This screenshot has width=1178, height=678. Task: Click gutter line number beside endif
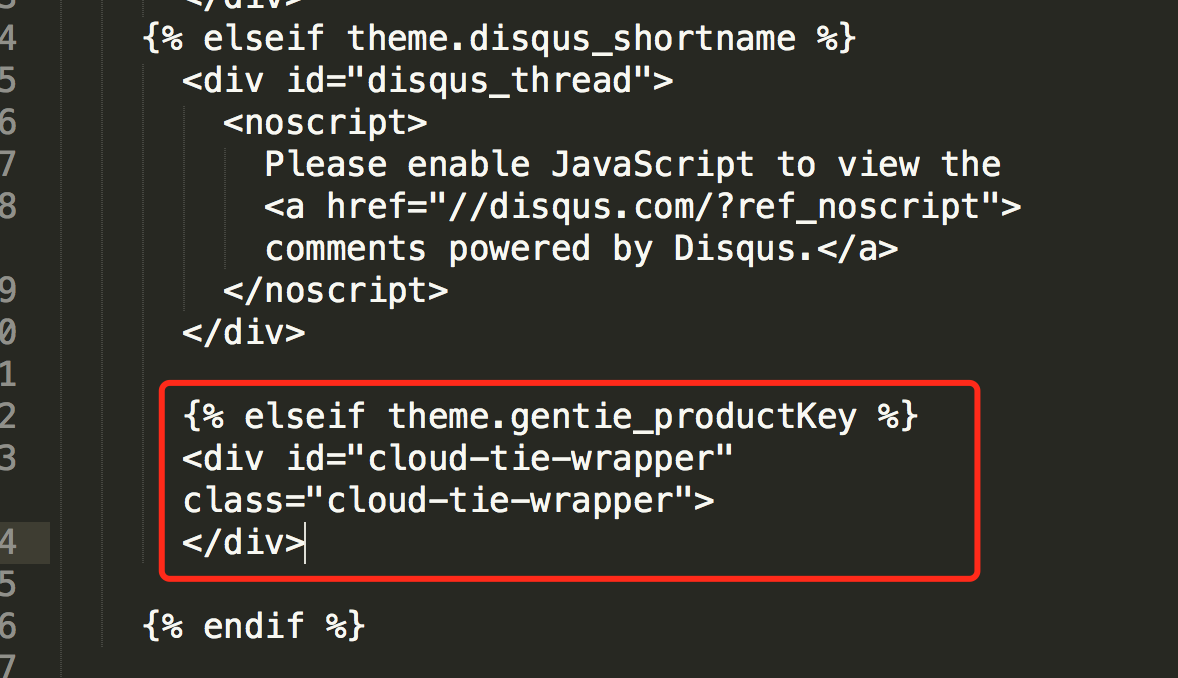click(x=8, y=626)
